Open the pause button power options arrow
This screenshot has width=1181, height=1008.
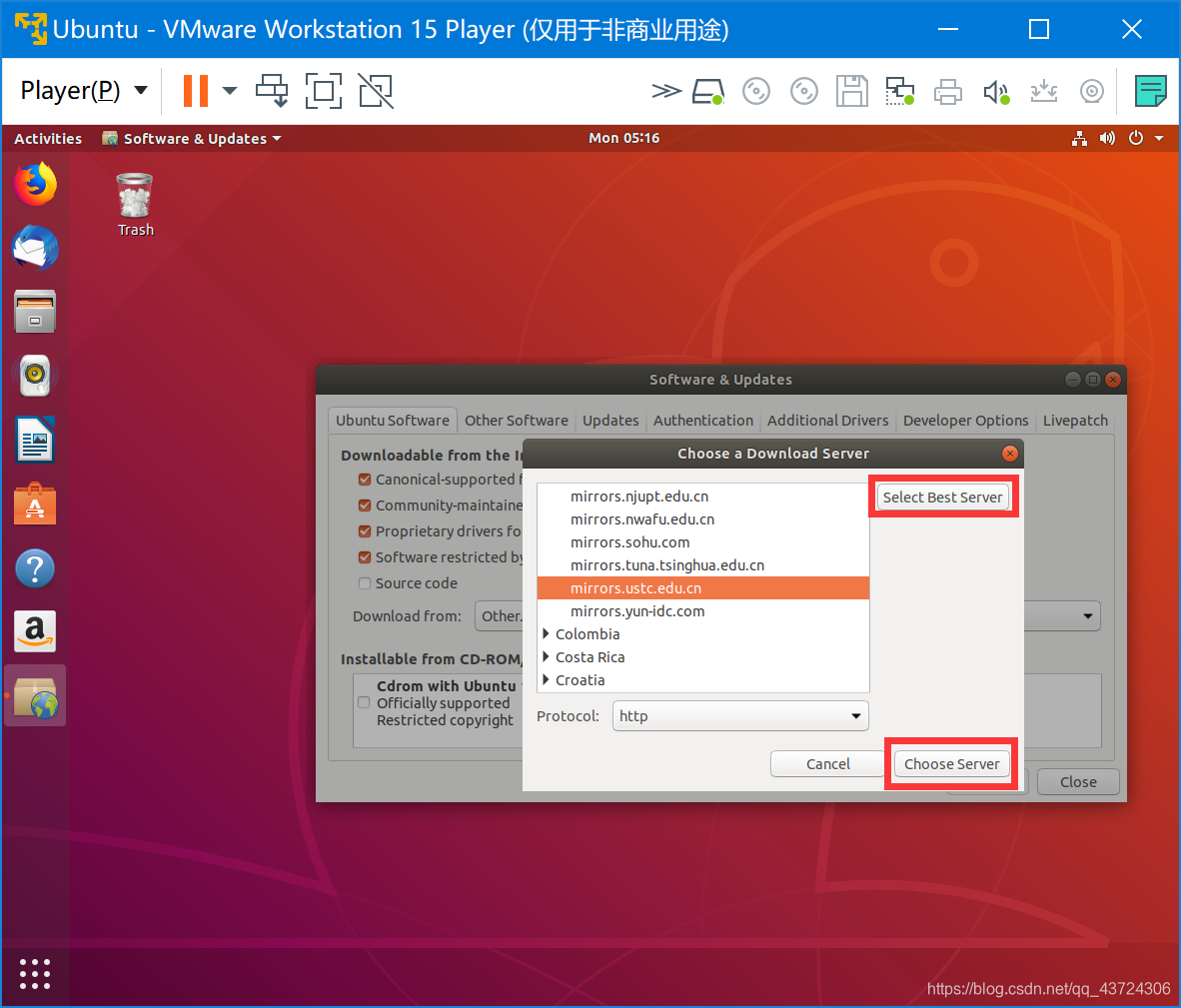coord(230,91)
